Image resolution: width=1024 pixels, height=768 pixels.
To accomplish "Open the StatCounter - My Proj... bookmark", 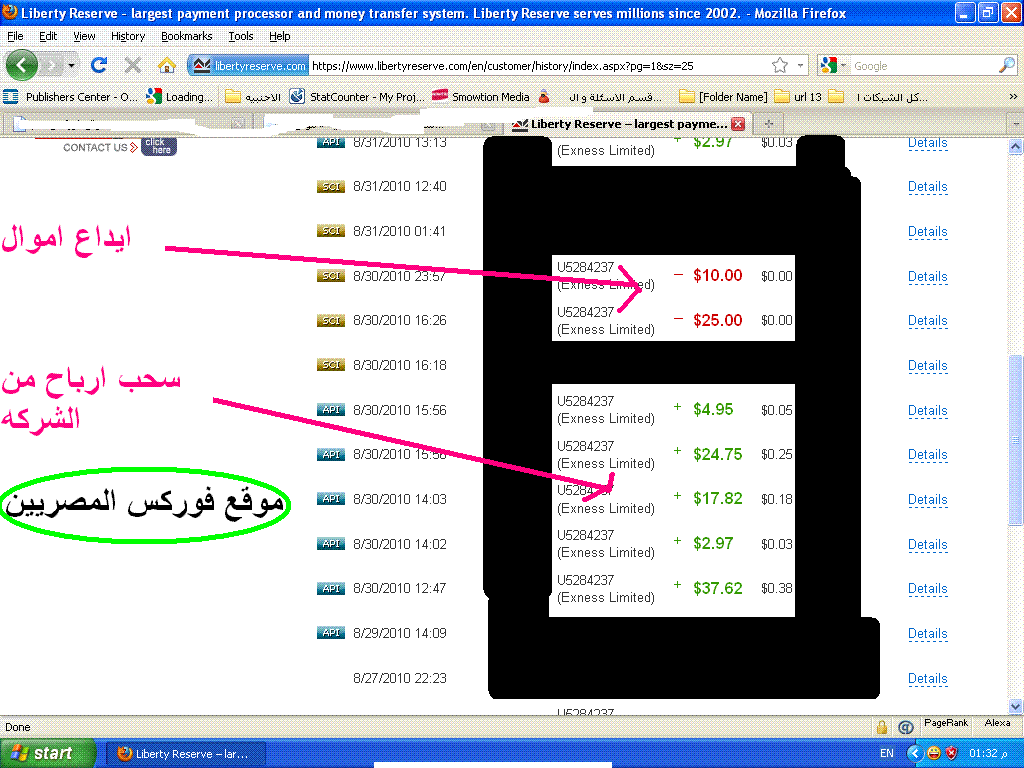I will coord(357,97).
